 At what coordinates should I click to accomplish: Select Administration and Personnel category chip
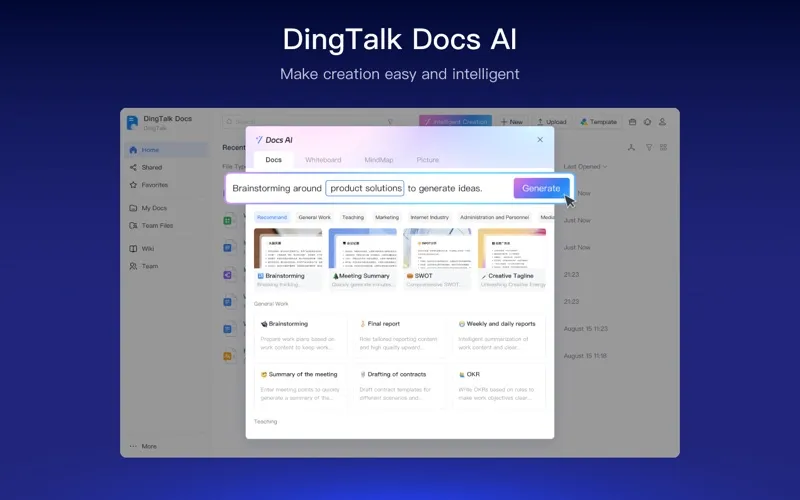pos(494,217)
